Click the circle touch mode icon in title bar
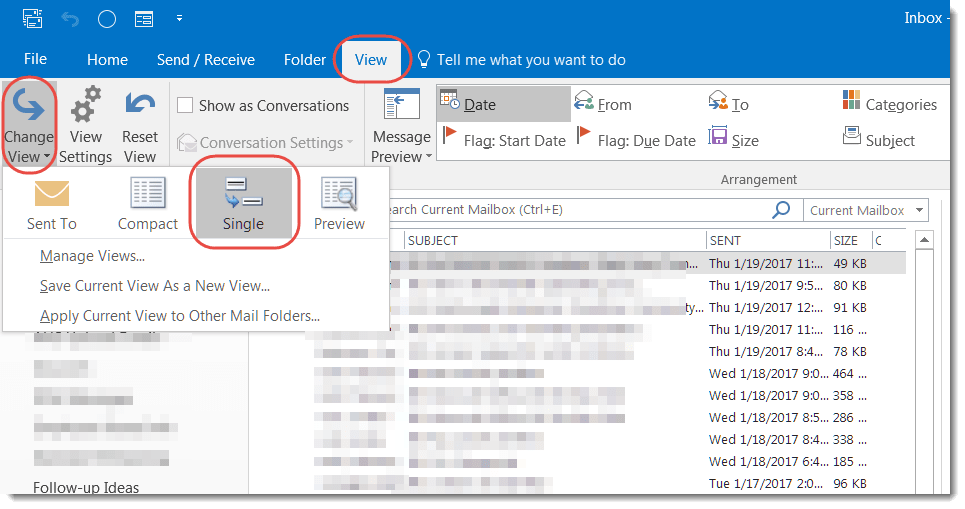Viewport: 965px width, 509px height. coord(107,19)
